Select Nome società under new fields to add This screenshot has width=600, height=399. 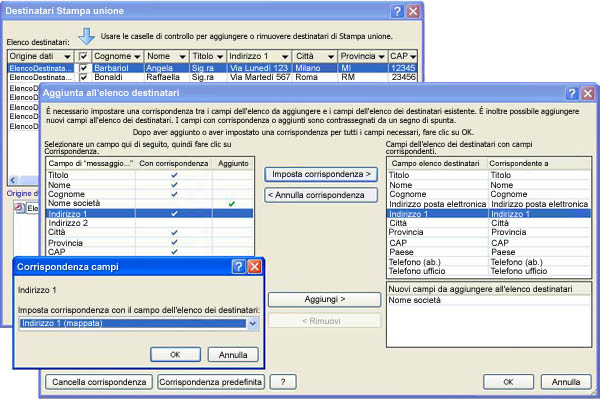pos(489,300)
